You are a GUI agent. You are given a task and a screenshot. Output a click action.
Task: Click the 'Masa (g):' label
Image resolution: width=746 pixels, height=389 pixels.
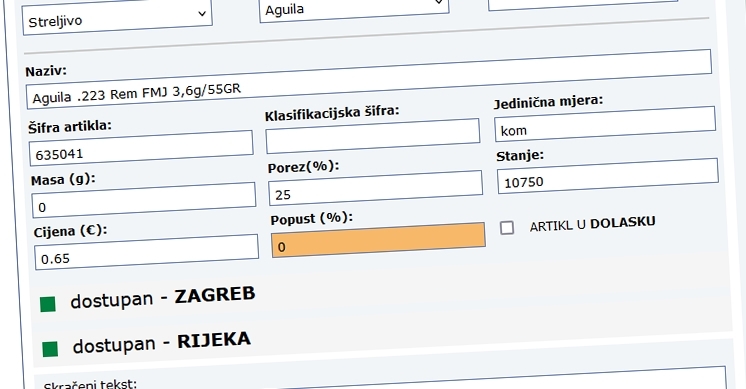coord(63,180)
